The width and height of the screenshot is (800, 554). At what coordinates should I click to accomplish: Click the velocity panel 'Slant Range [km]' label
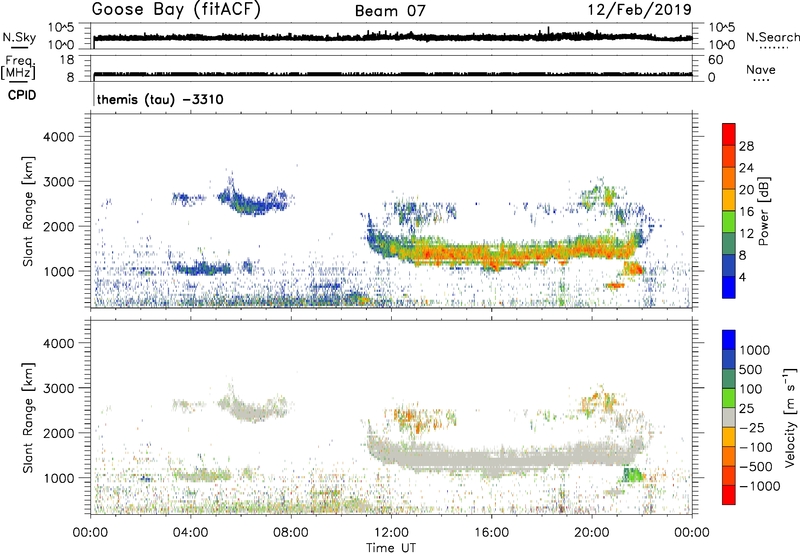pos(28,418)
